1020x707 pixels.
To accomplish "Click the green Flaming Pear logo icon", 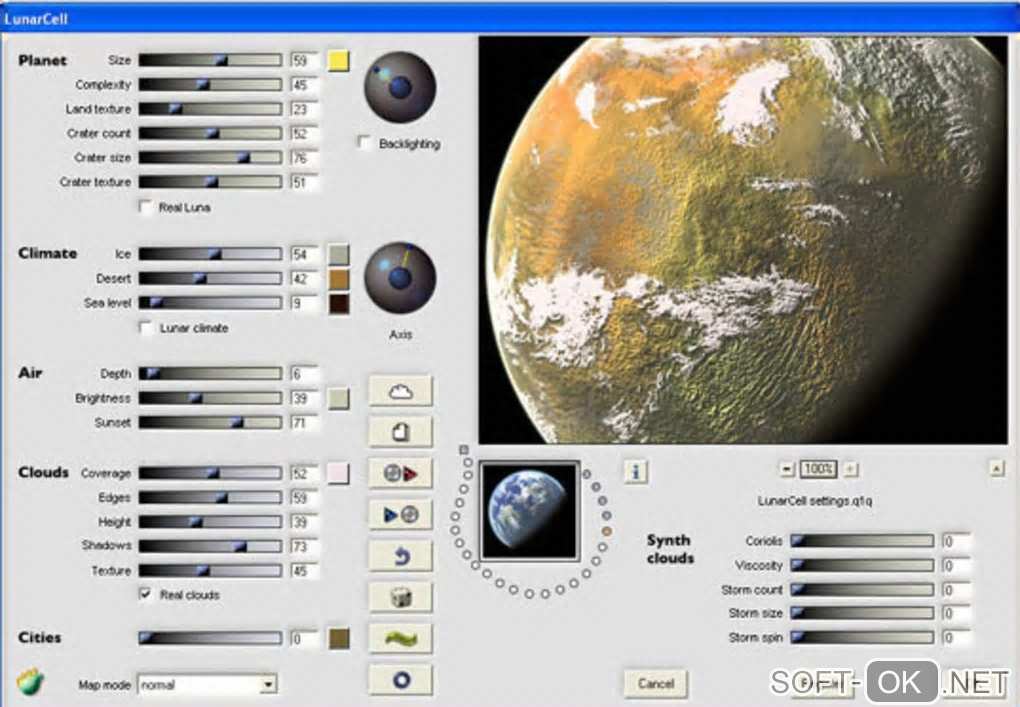I will click(30, 681).
